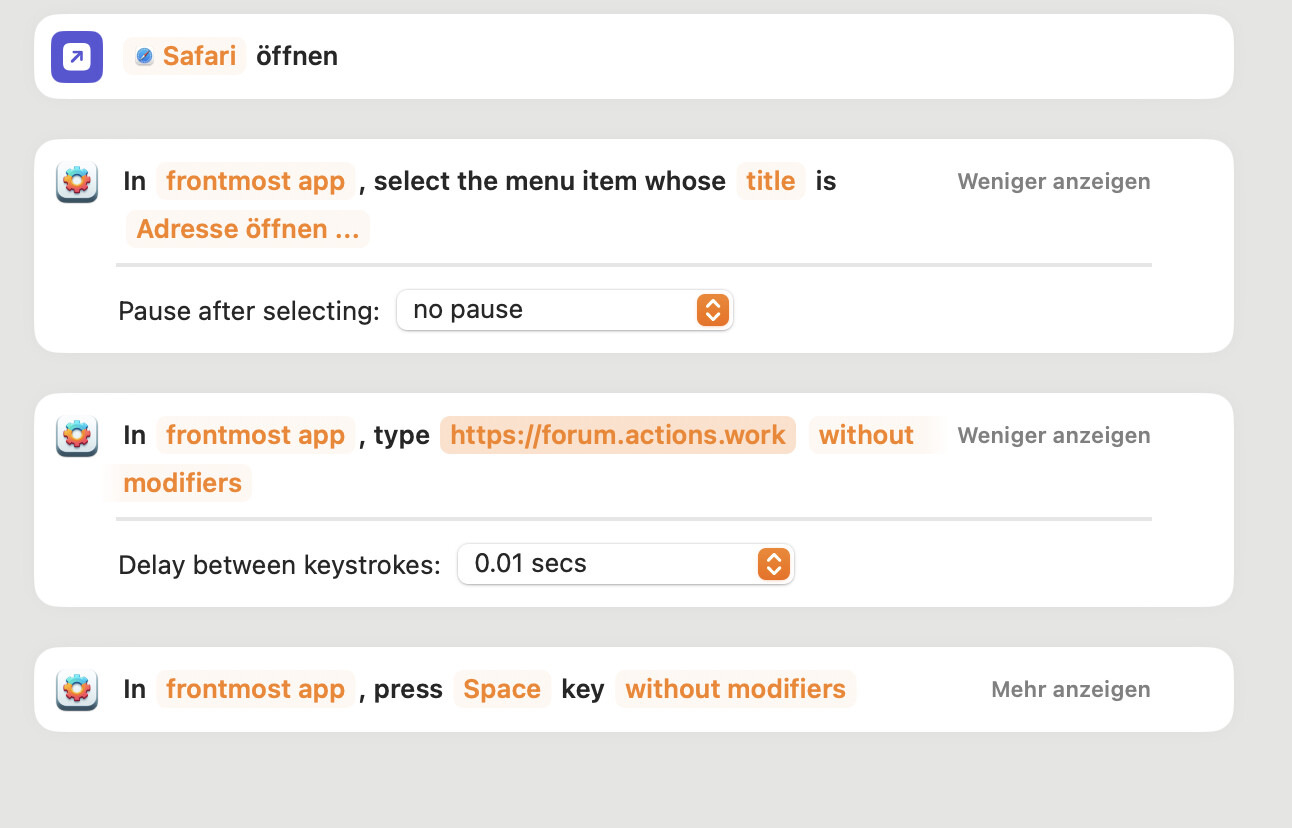Image resolution: width=1292 pixels, height=828 pixels.
Task: Change 'without modifiers' in the type action
Action: (x=865, y=435)
